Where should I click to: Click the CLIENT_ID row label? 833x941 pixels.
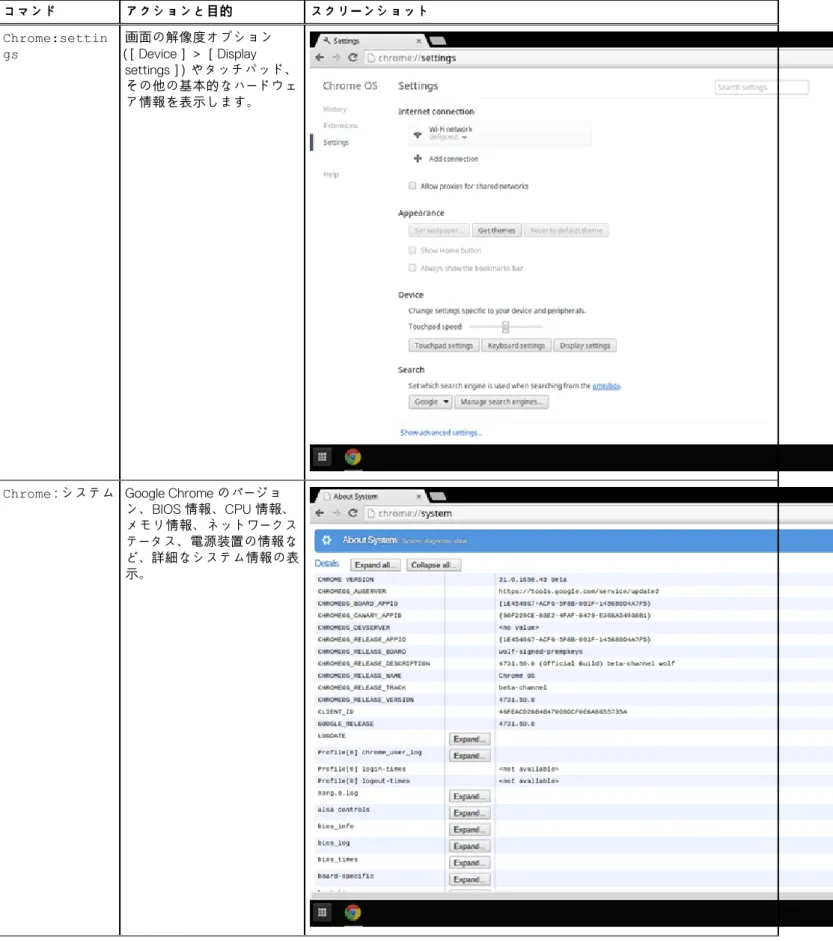point(335,712)
